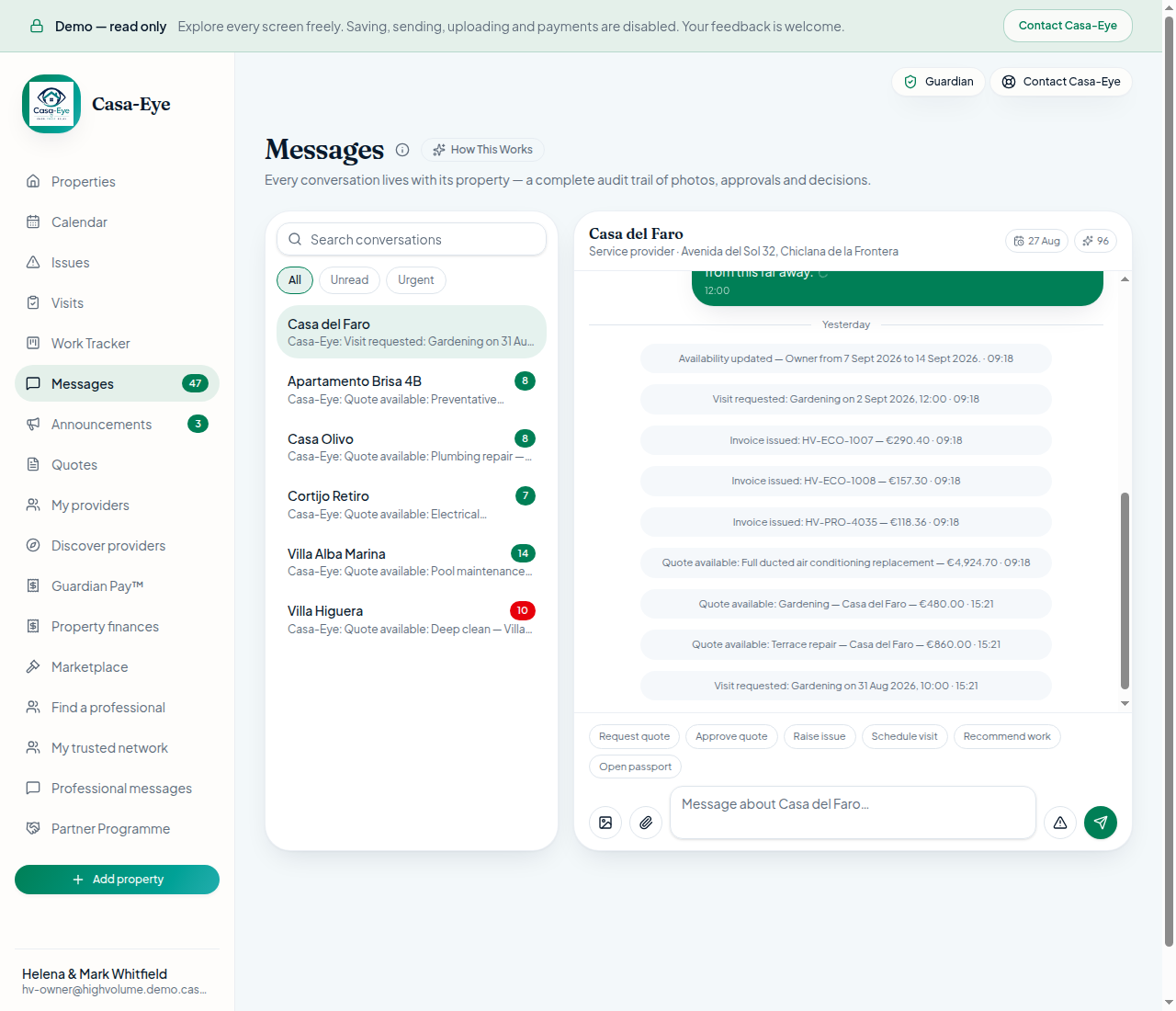Click the Add property button
1176x1011 pixels.
(x=117, y=880)
